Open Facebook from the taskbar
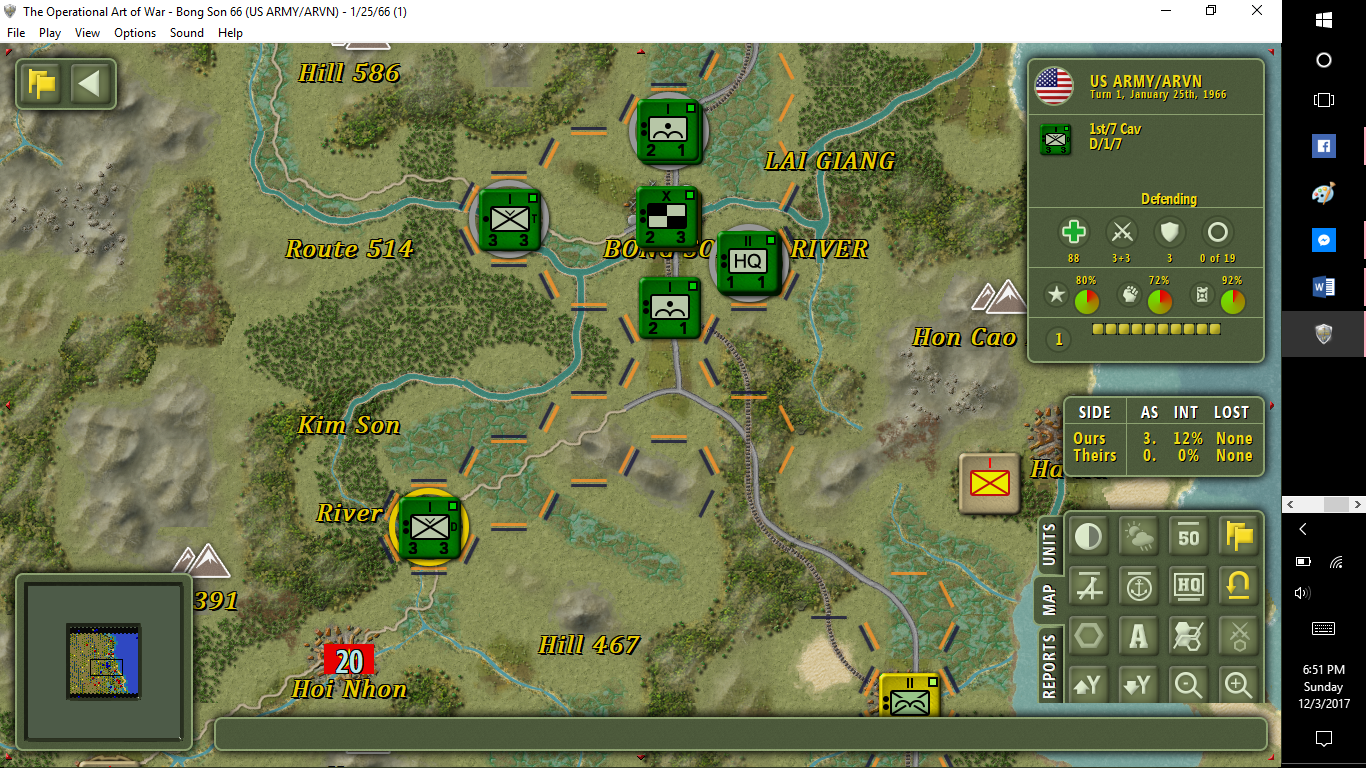The height and width of the screenshot is (768, 1366). 1324,146
